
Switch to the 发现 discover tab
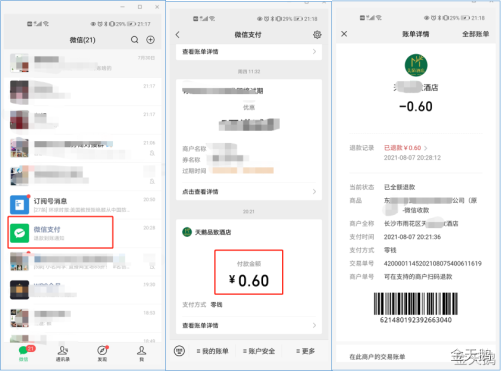[102, 353]
